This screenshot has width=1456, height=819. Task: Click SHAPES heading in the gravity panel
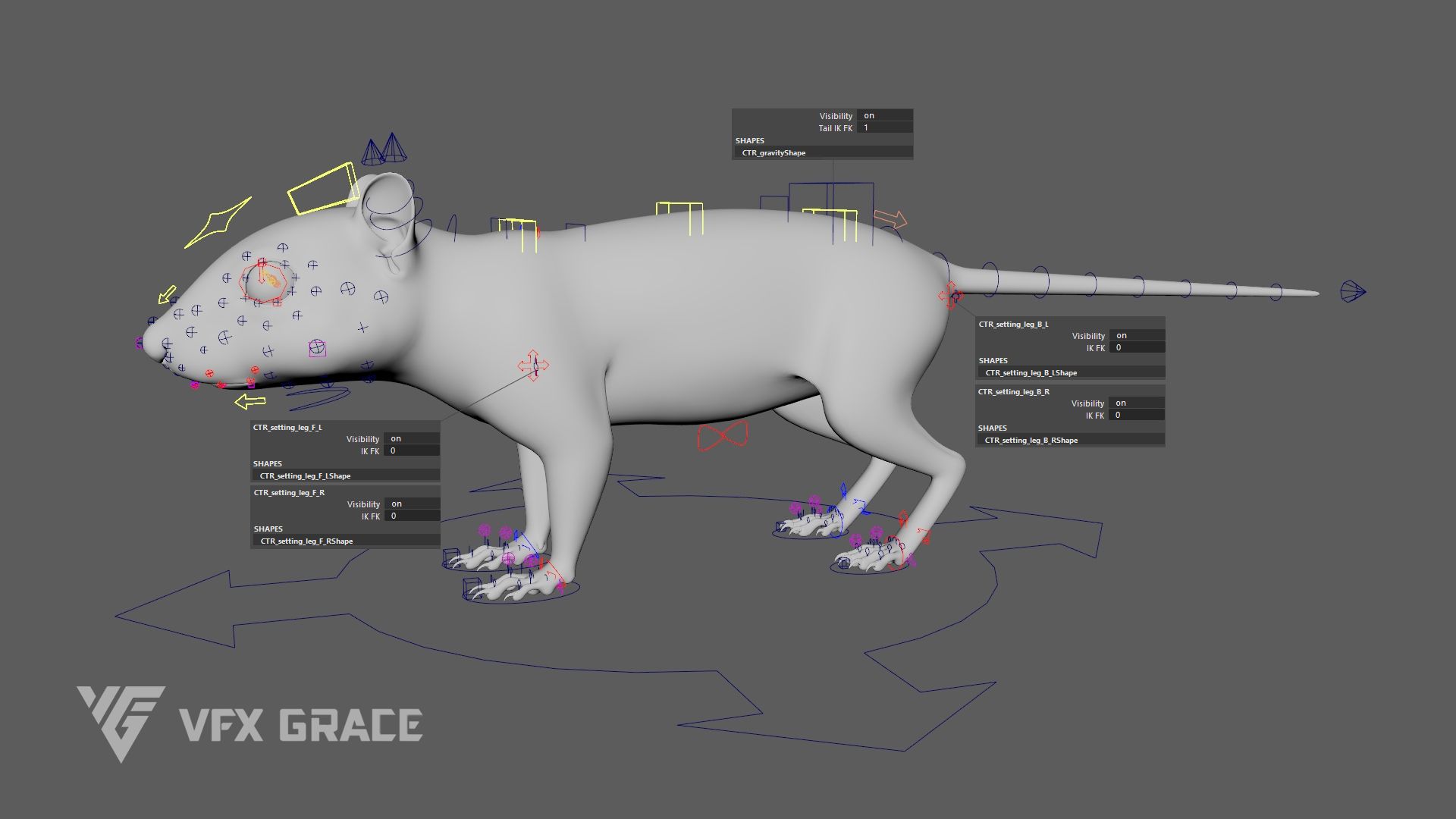tap(749, 140)
